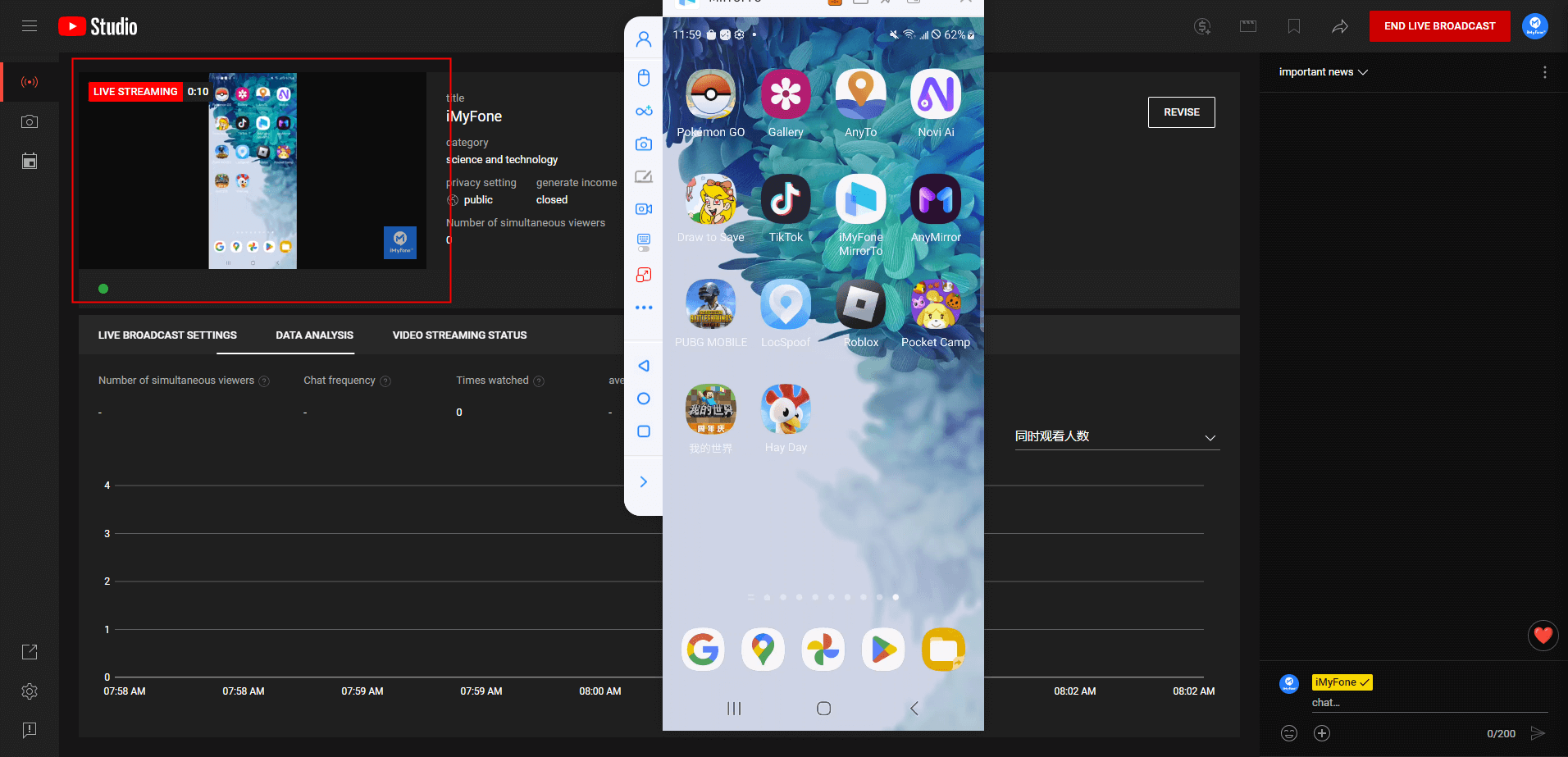Click the MirrorTo recent apps square button

pos(644,431)
